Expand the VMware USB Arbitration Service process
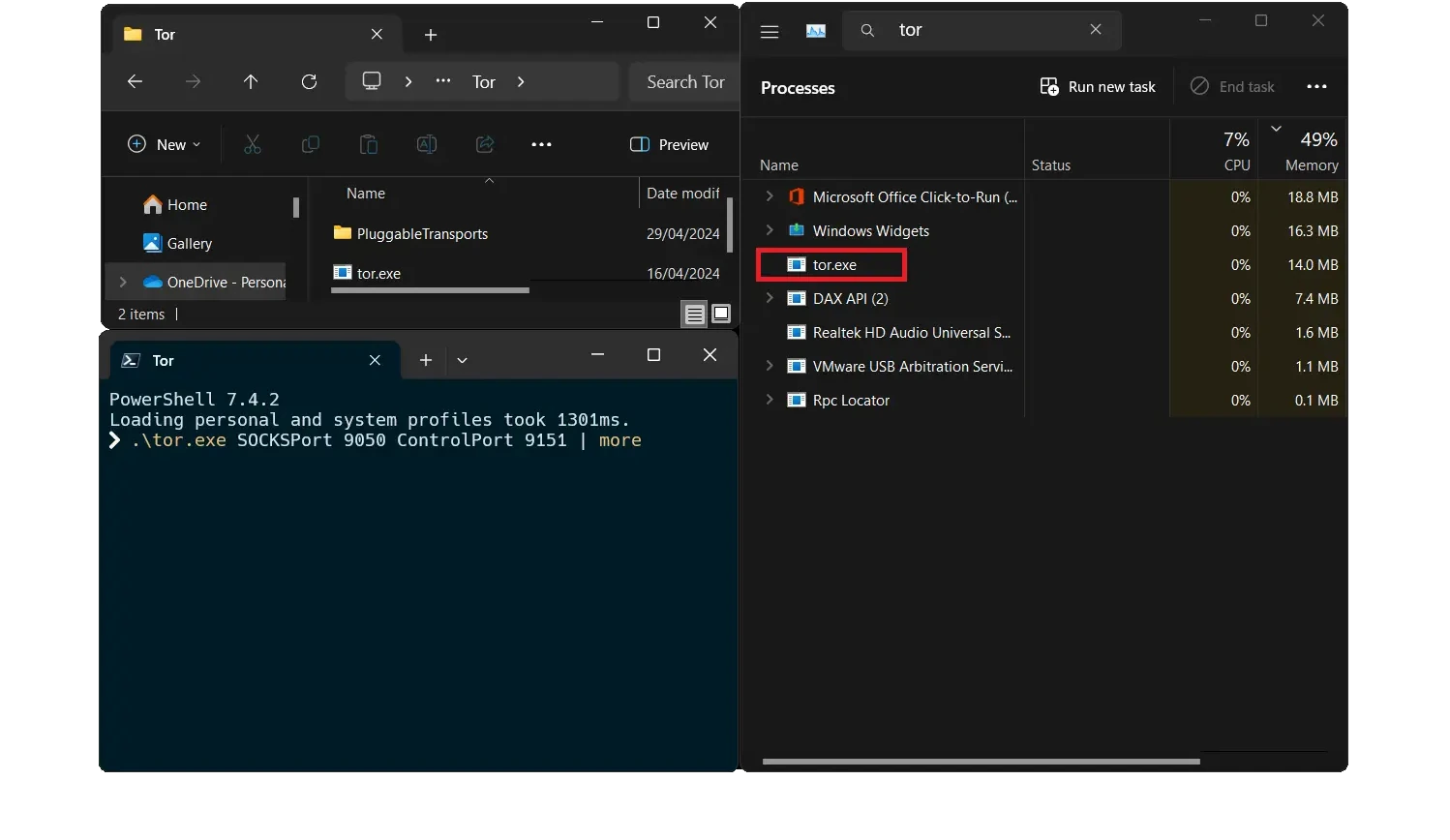 pos(770,366)
